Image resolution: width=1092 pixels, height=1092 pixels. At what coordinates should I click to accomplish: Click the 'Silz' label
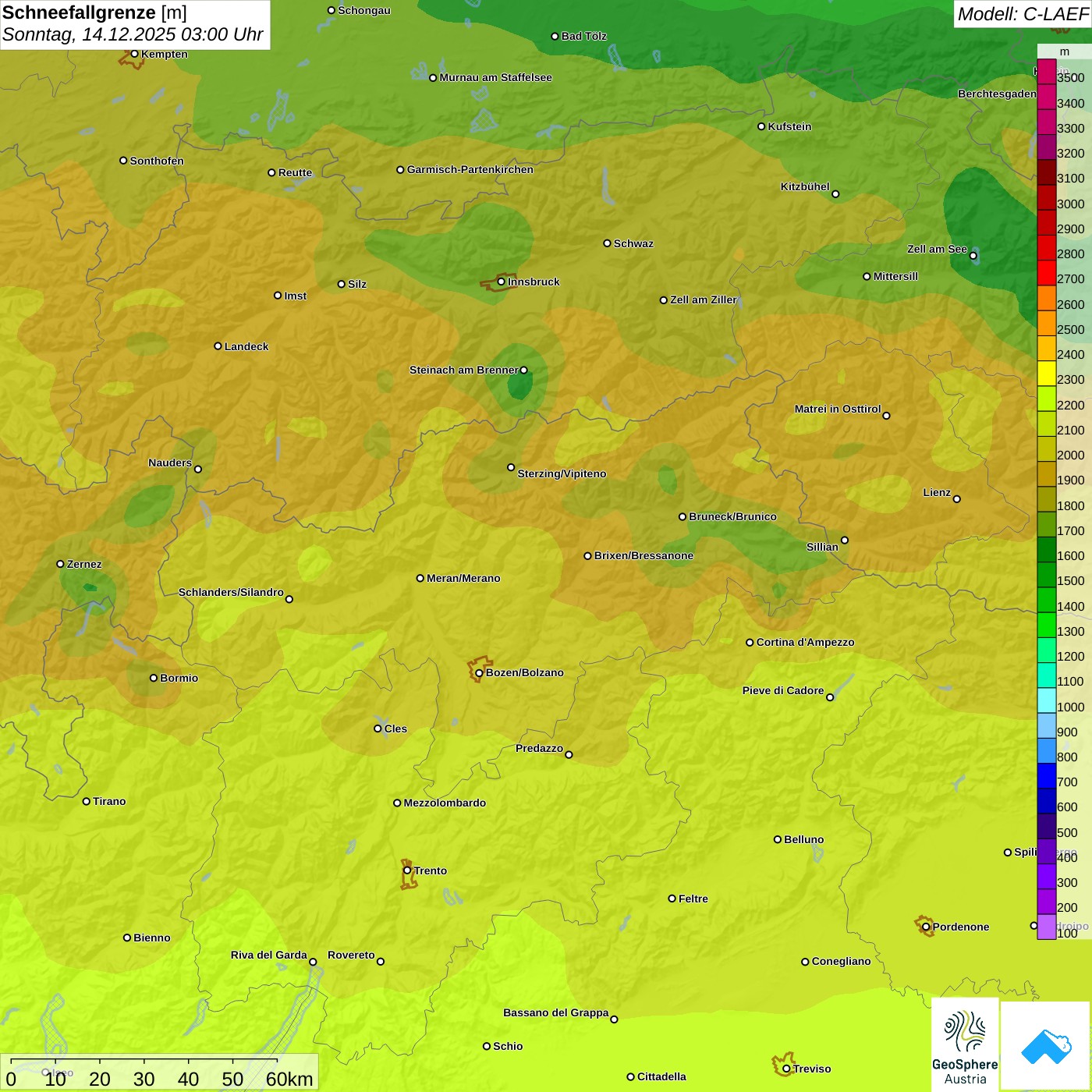(x=357, y=284)
